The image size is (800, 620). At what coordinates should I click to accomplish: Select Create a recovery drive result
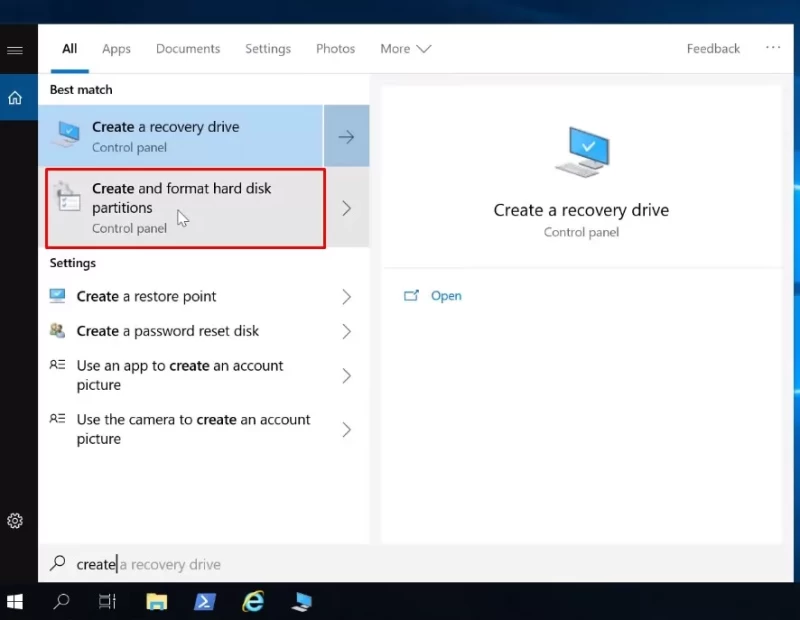181,136
